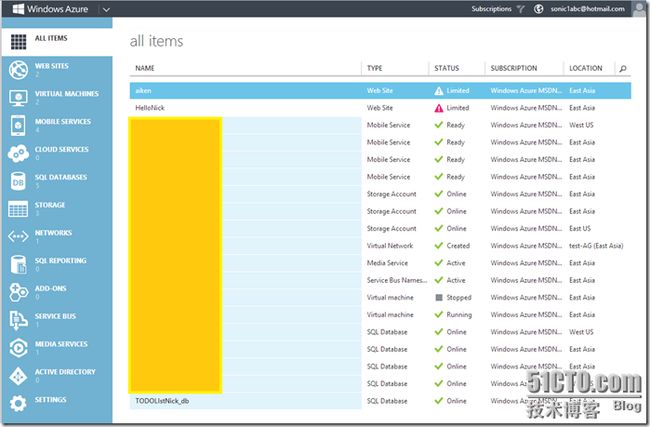Screen dimensions: 650x427
Task: Click Limited status on HelloNick row
Action: (x=458, y=108)
